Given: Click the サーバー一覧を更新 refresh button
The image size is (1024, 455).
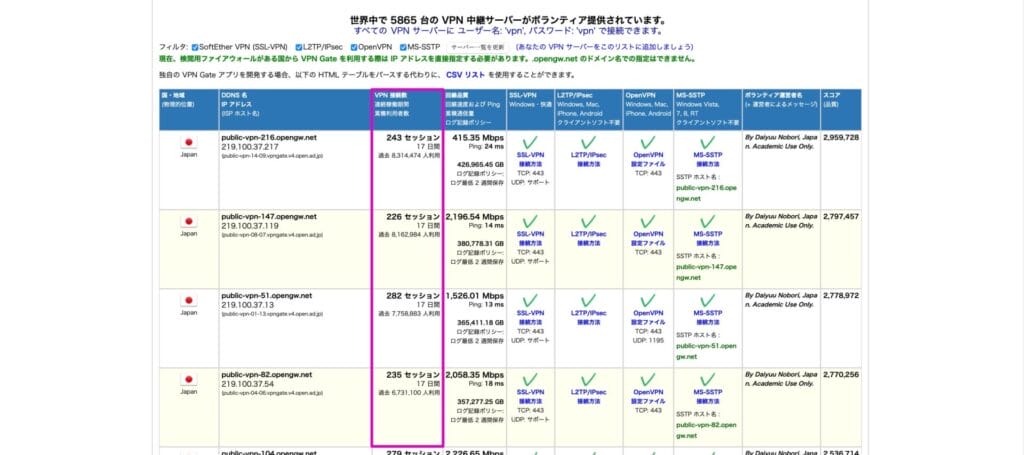Looking at the screenshot, I should click(477, 48).
